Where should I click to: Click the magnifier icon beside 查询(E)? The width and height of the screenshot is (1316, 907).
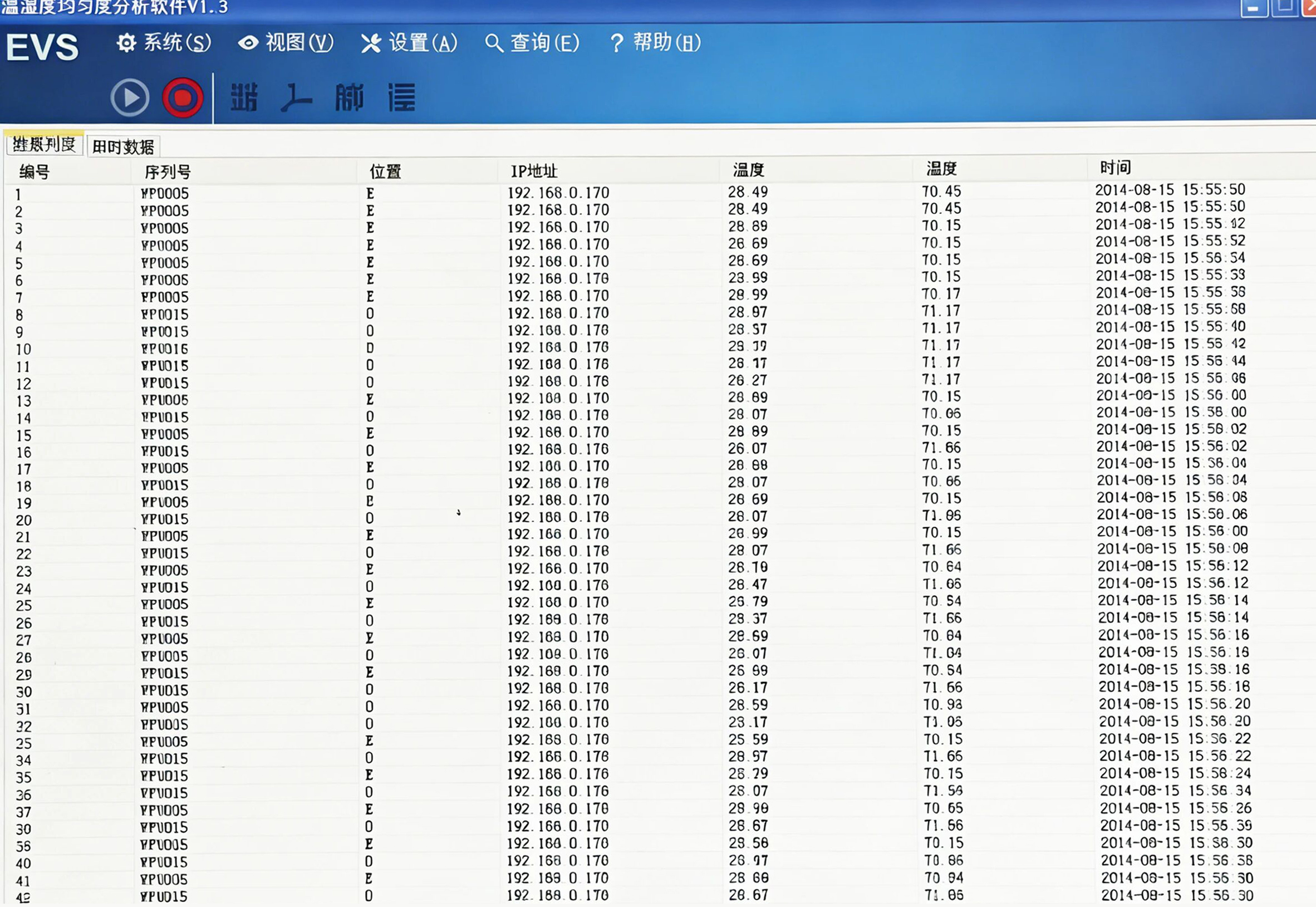494,43
